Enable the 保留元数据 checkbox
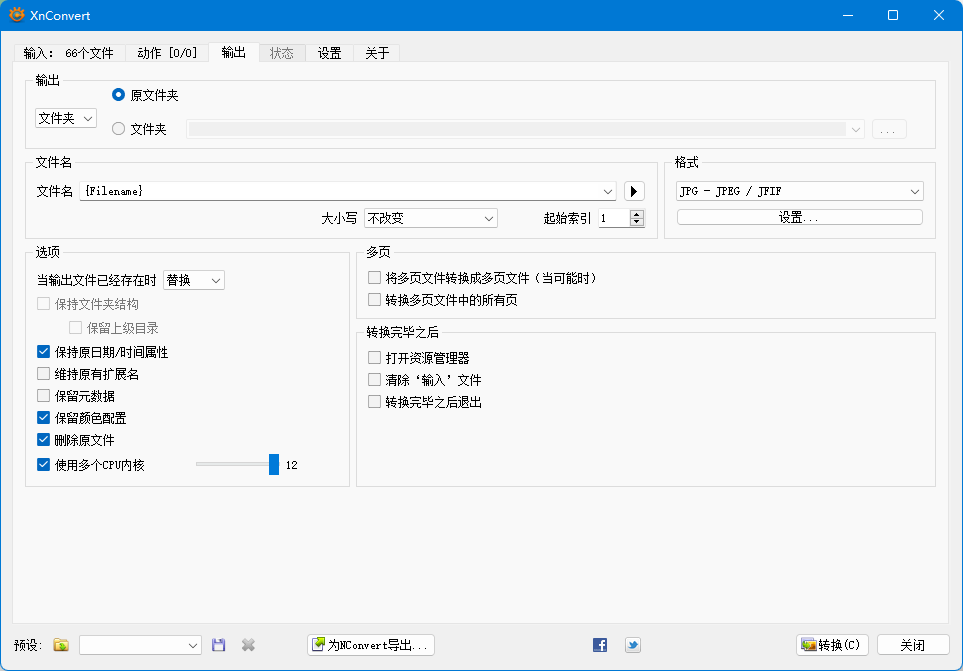Image resolution: width=963 pixels, height=671 pixels. click(x=43, y=395)
